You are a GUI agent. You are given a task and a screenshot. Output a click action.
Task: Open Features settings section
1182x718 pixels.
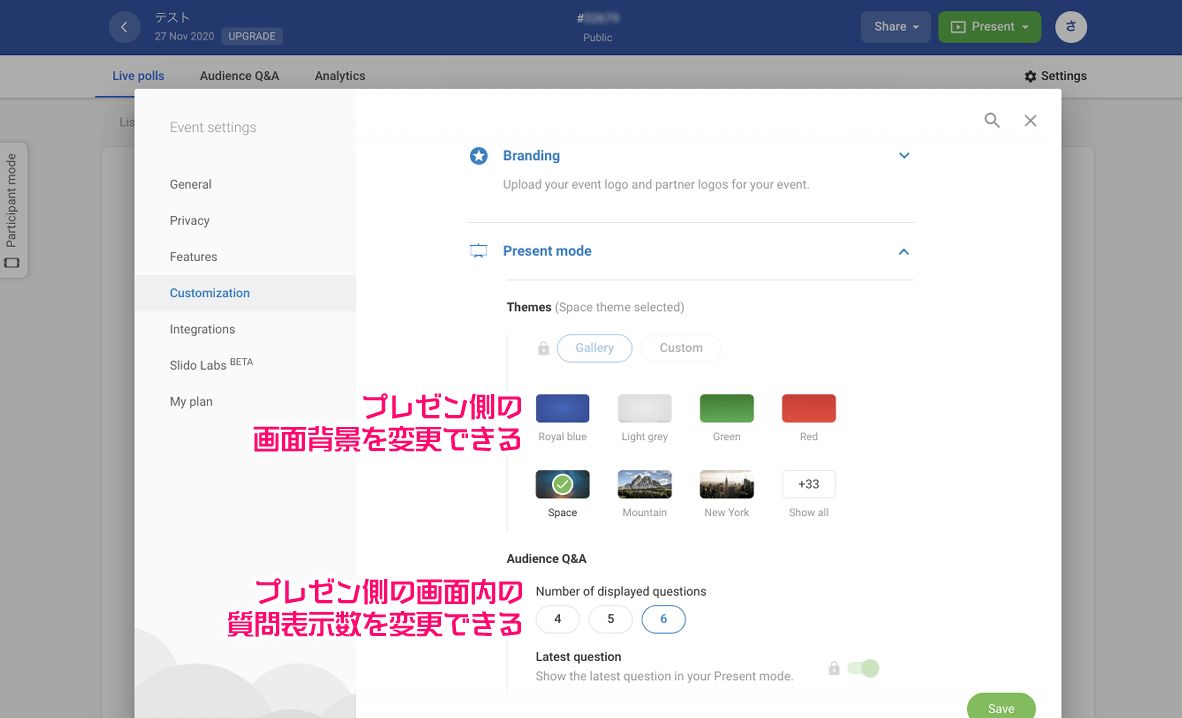pos(246,257)
